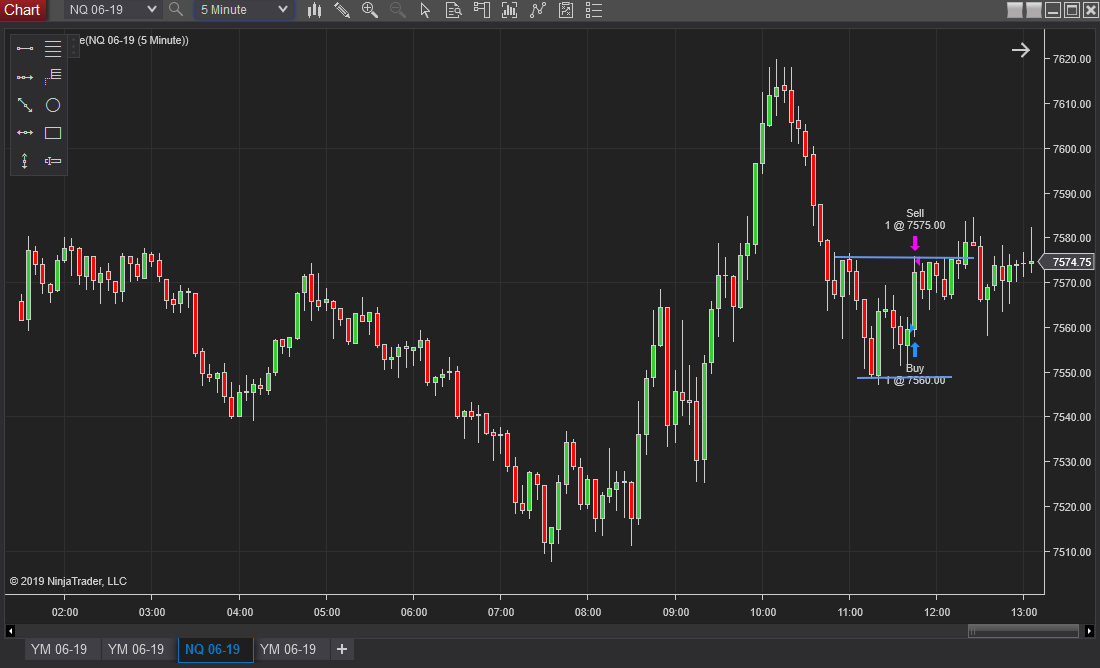Select the 7574.75 current price marker
The width and height of the screenshot is (1100, 668).
coord(1067,262)
